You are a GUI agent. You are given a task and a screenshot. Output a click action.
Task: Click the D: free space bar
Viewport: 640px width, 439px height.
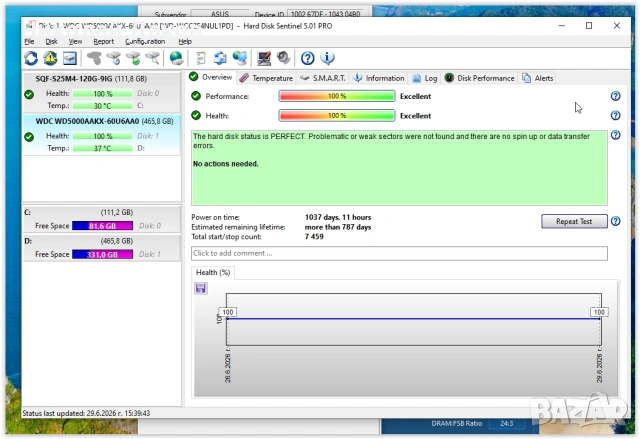(102, 254)
